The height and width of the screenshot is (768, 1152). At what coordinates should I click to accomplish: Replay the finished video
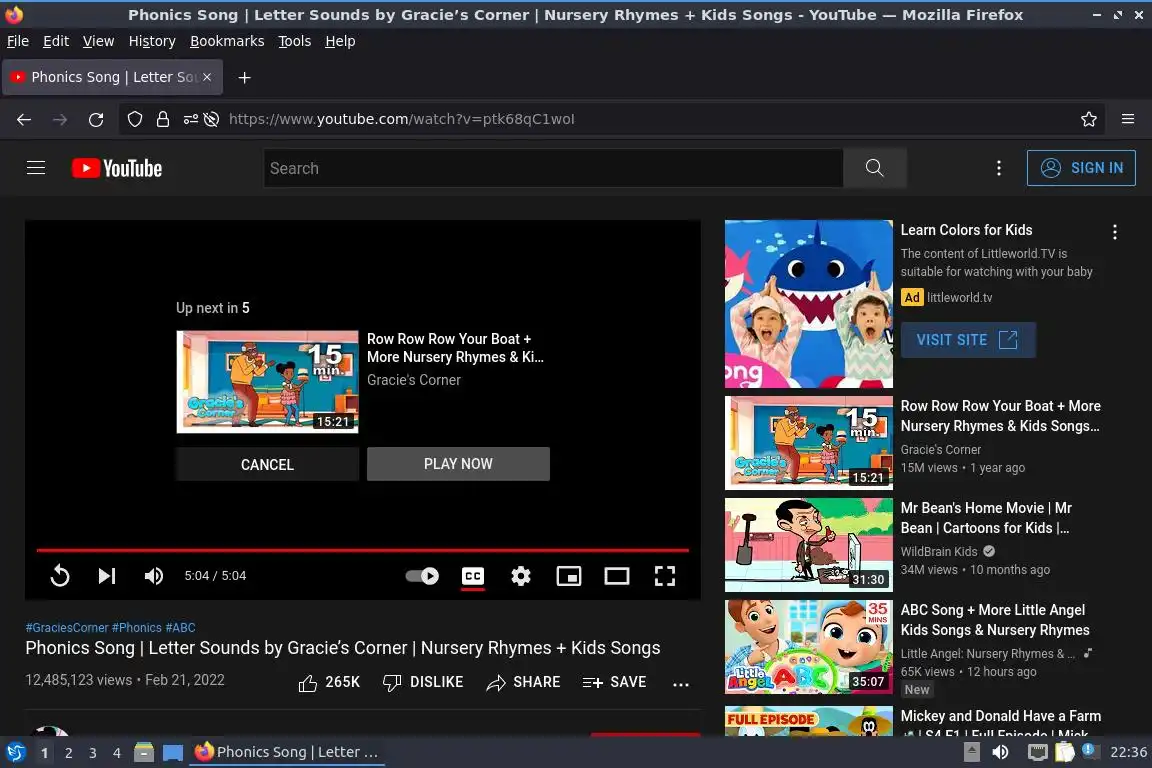point(60,576)
